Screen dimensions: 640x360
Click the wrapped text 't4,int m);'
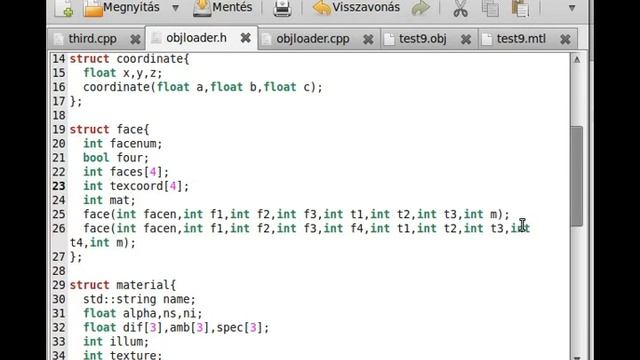103,242
